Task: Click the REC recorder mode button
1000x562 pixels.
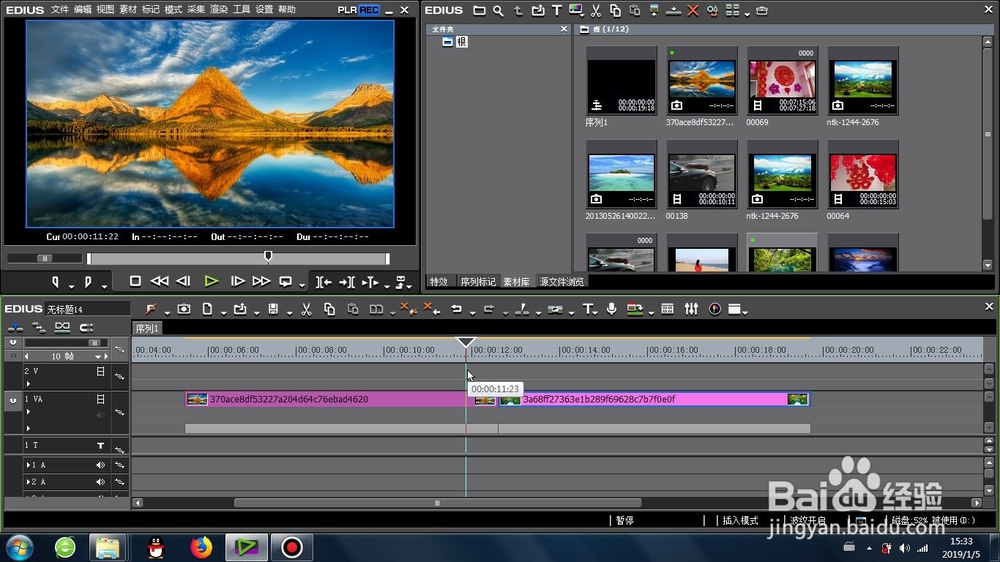Action: click(x=369, y=10)
